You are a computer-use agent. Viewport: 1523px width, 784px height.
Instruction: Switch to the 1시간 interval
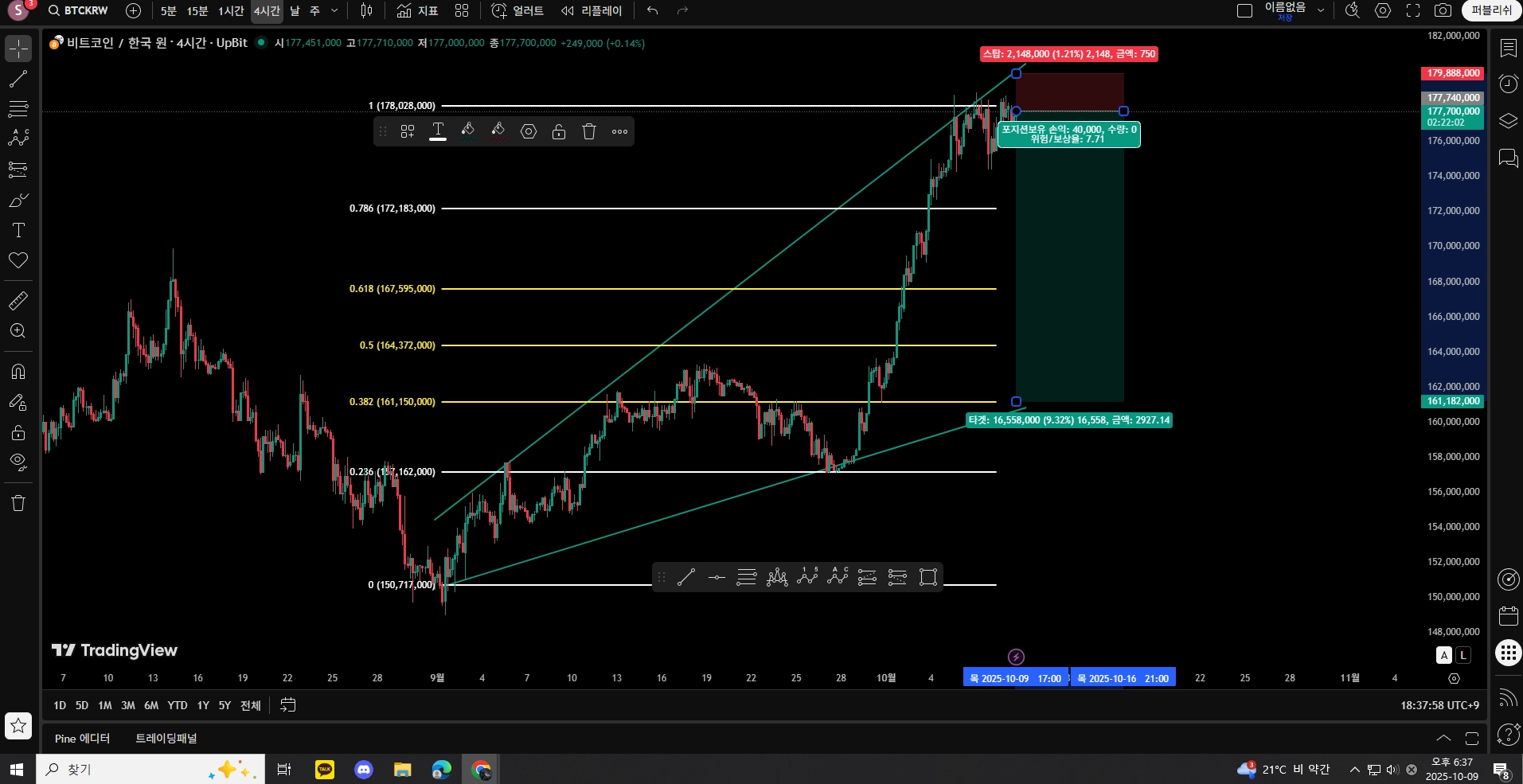[x=231, y=10]
